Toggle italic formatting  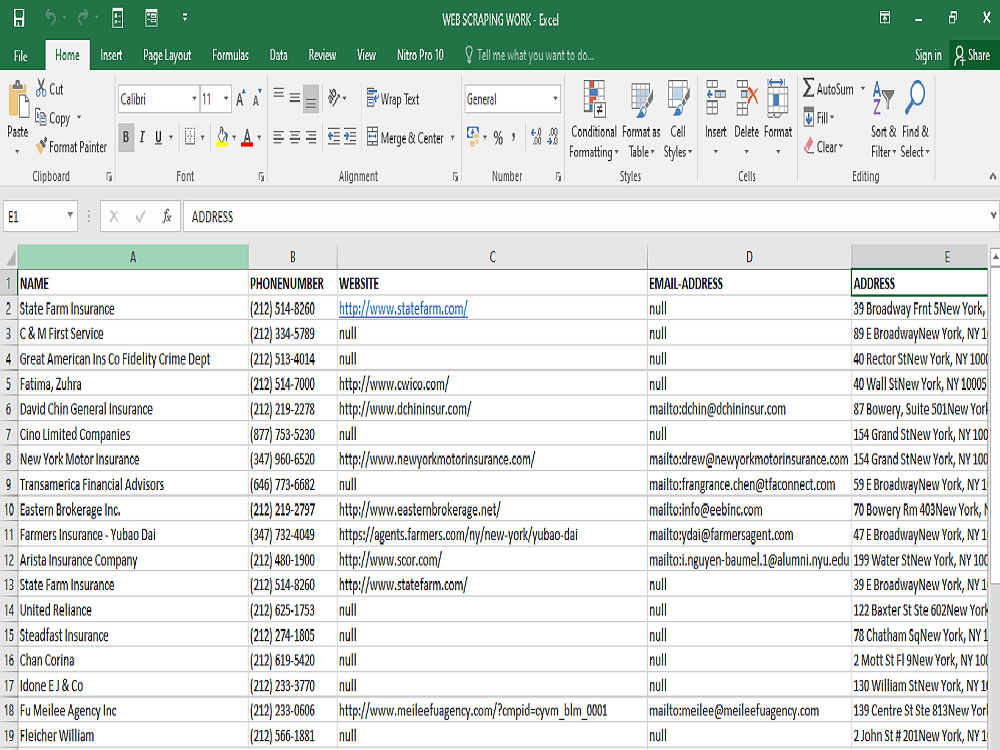click(140, 138)
